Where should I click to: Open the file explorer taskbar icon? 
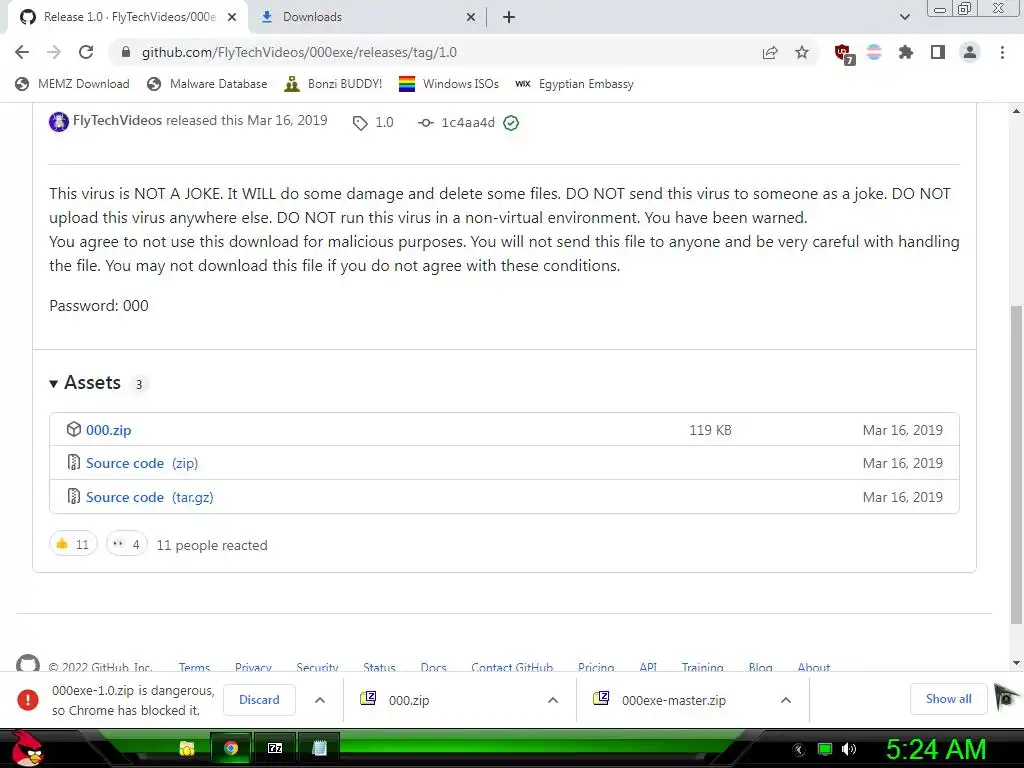click(187, 748)
